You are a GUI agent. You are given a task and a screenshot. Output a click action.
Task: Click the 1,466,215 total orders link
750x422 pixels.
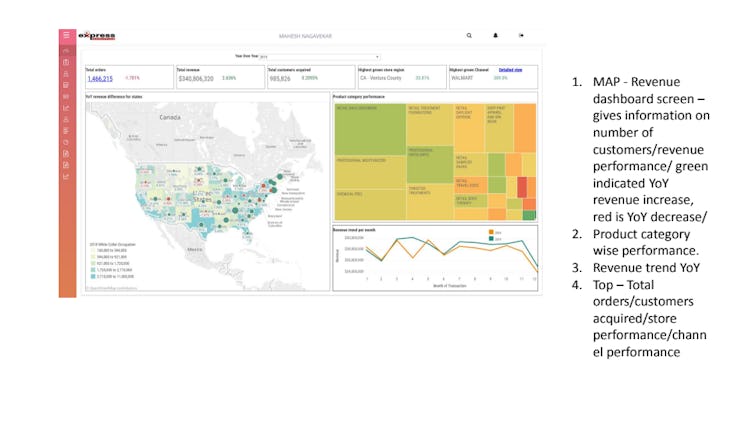click(x=100, y=78)
